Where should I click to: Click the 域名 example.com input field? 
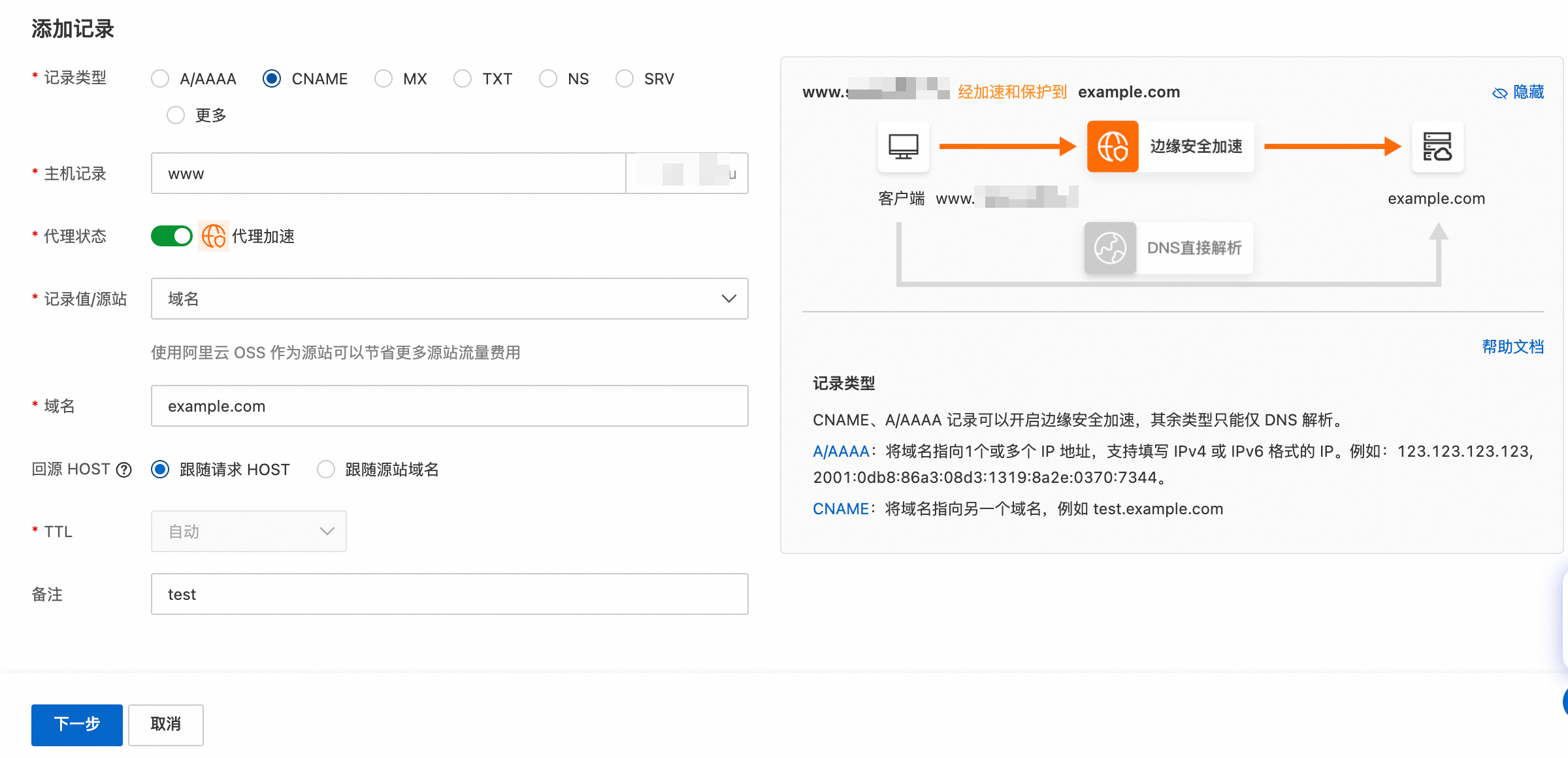(449, 406)
